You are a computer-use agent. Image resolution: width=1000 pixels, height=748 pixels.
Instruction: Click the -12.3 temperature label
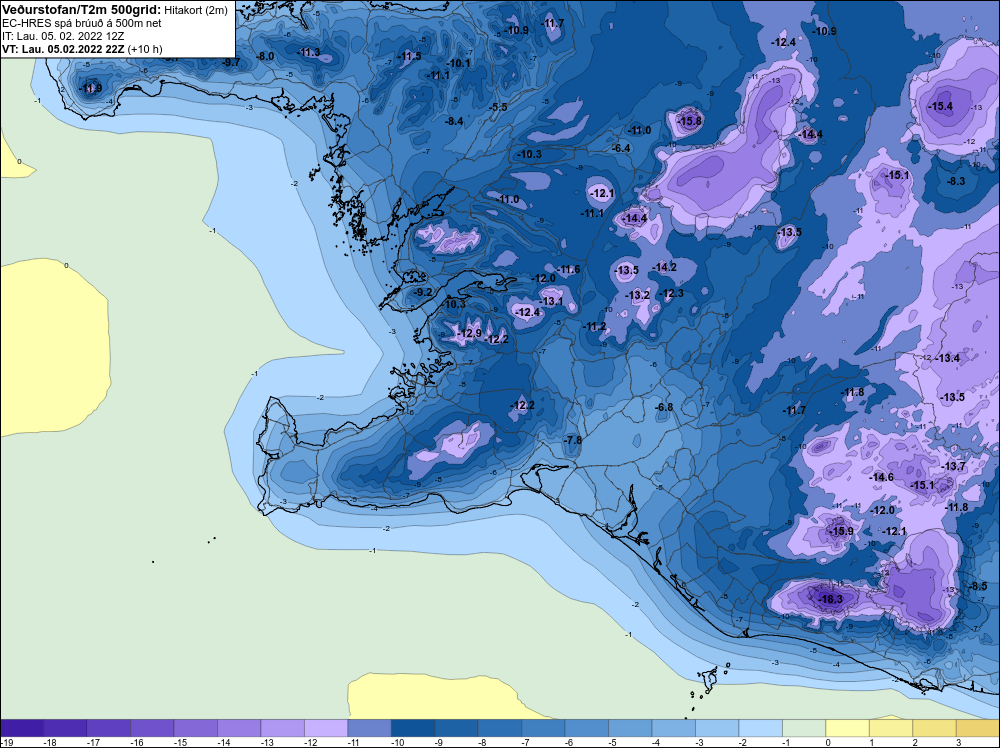[x=671, y=293]
